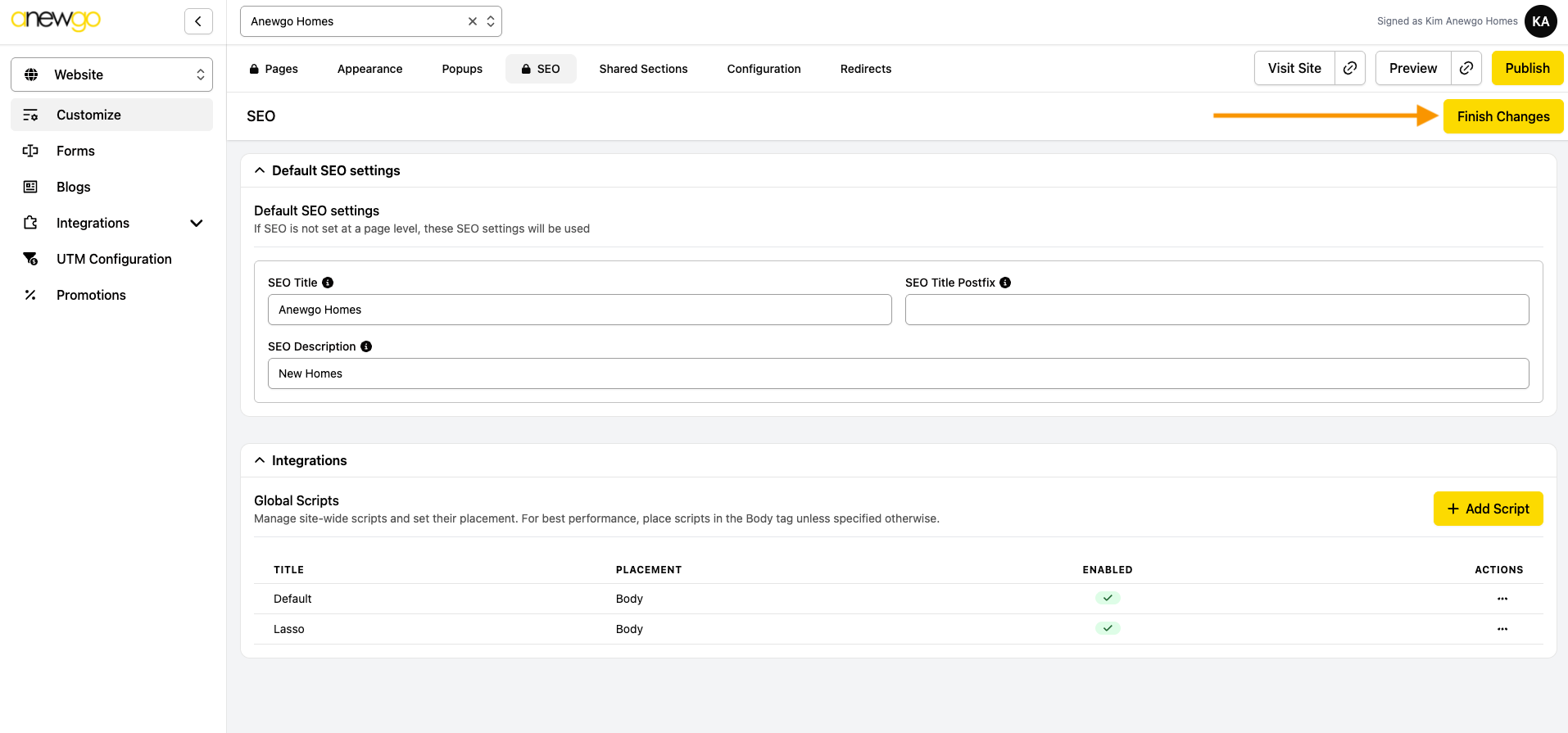Collapse the Default SEO settings panel
Viewport: 1568px width, 733px height.
[260, 170]
